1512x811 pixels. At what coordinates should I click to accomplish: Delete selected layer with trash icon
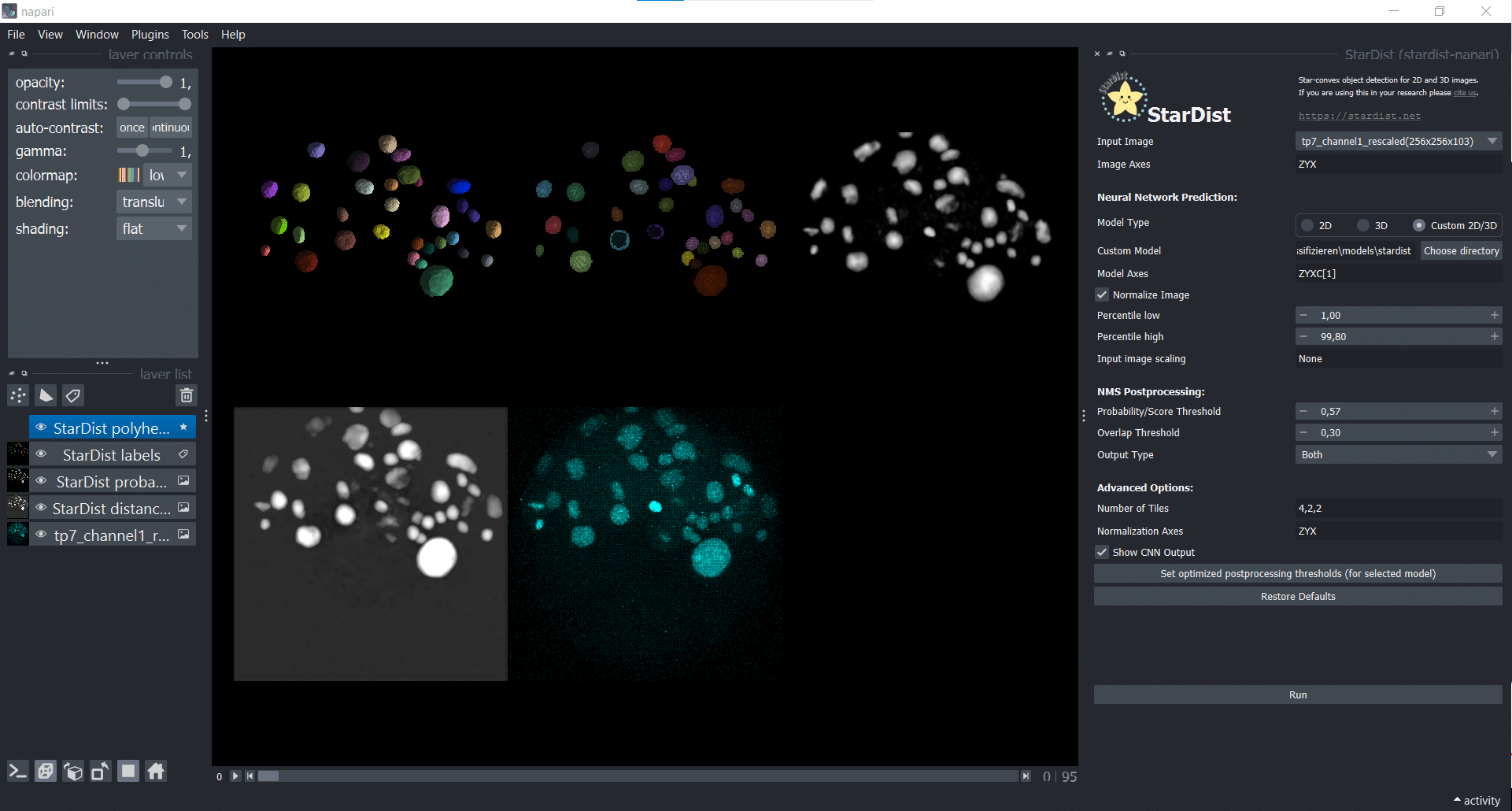pos(186,395)
